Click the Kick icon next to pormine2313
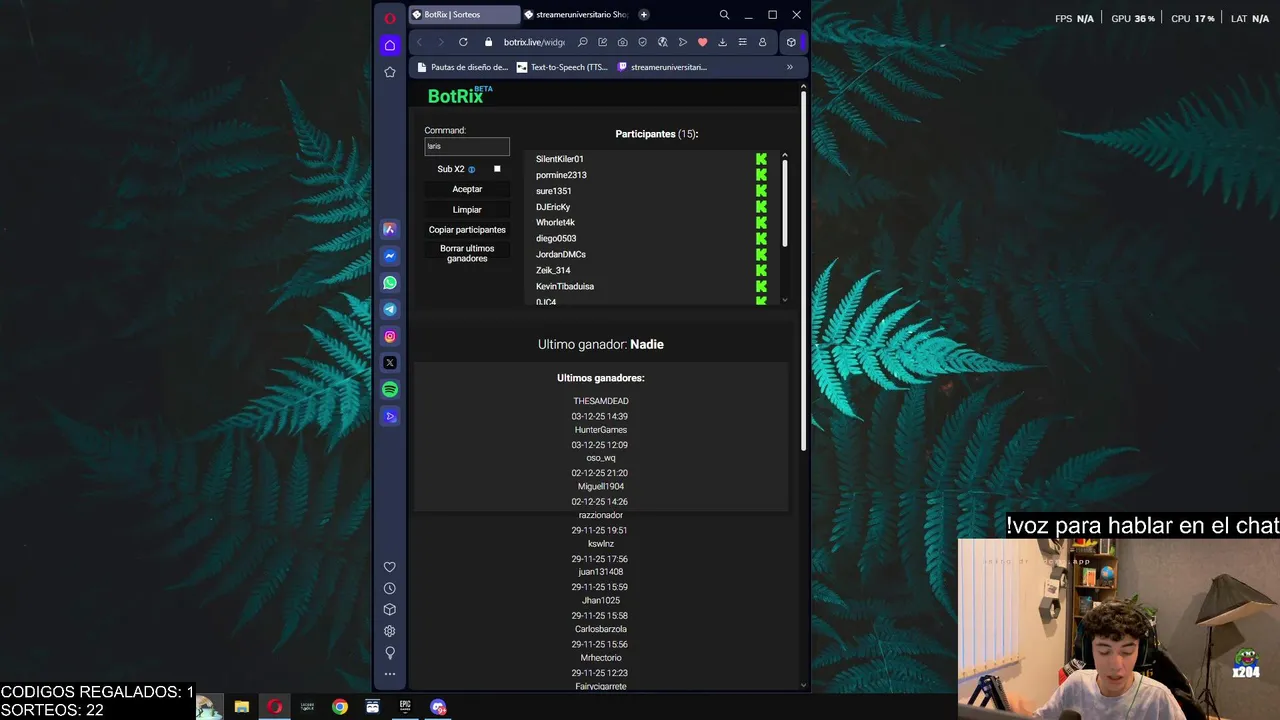Image resolution: width=1280 pixels, height=720 pixels. tap(761, 175)
